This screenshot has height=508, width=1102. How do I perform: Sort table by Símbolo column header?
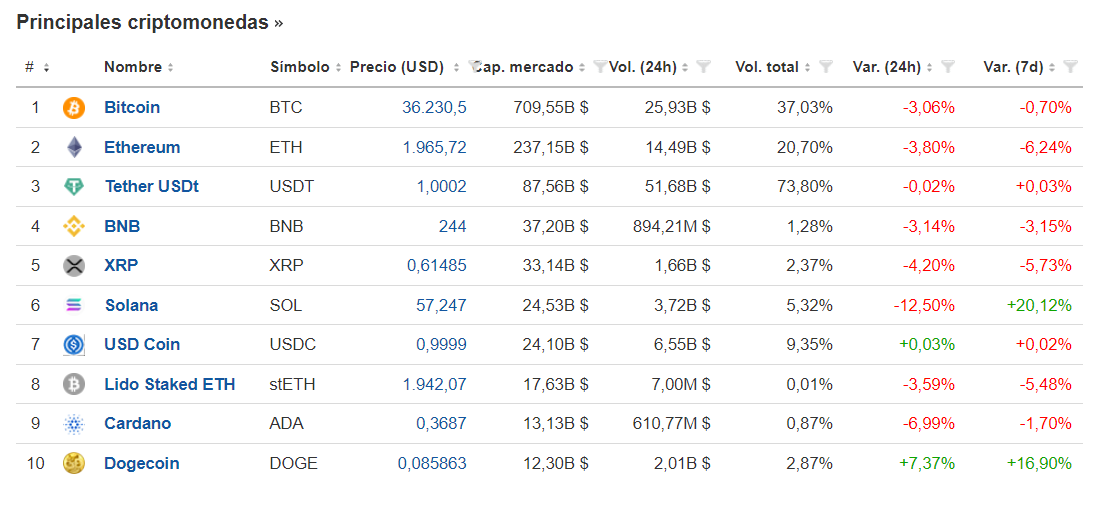pos(306,67)
